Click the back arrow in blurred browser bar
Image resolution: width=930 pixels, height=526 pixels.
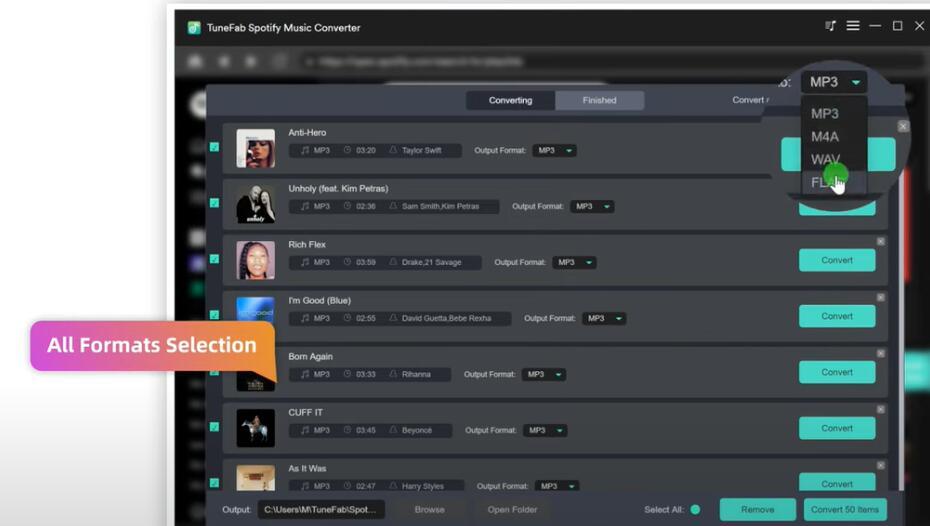(224, 62)
